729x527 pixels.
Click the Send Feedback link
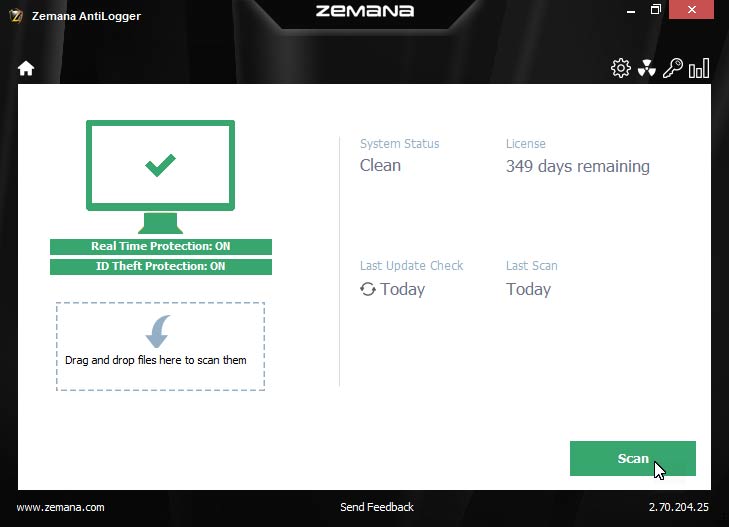pyautogui.click(x=377, y=507)
